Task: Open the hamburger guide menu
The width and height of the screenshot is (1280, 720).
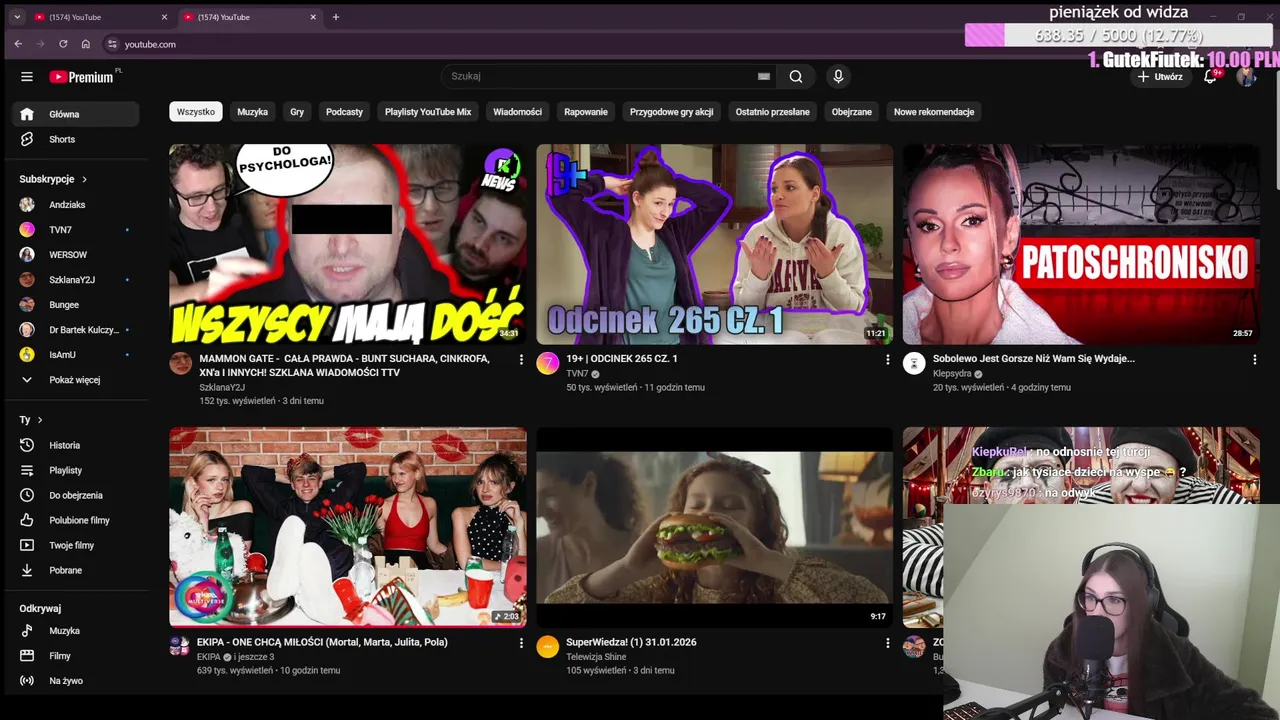Action: tap(27, 77)
